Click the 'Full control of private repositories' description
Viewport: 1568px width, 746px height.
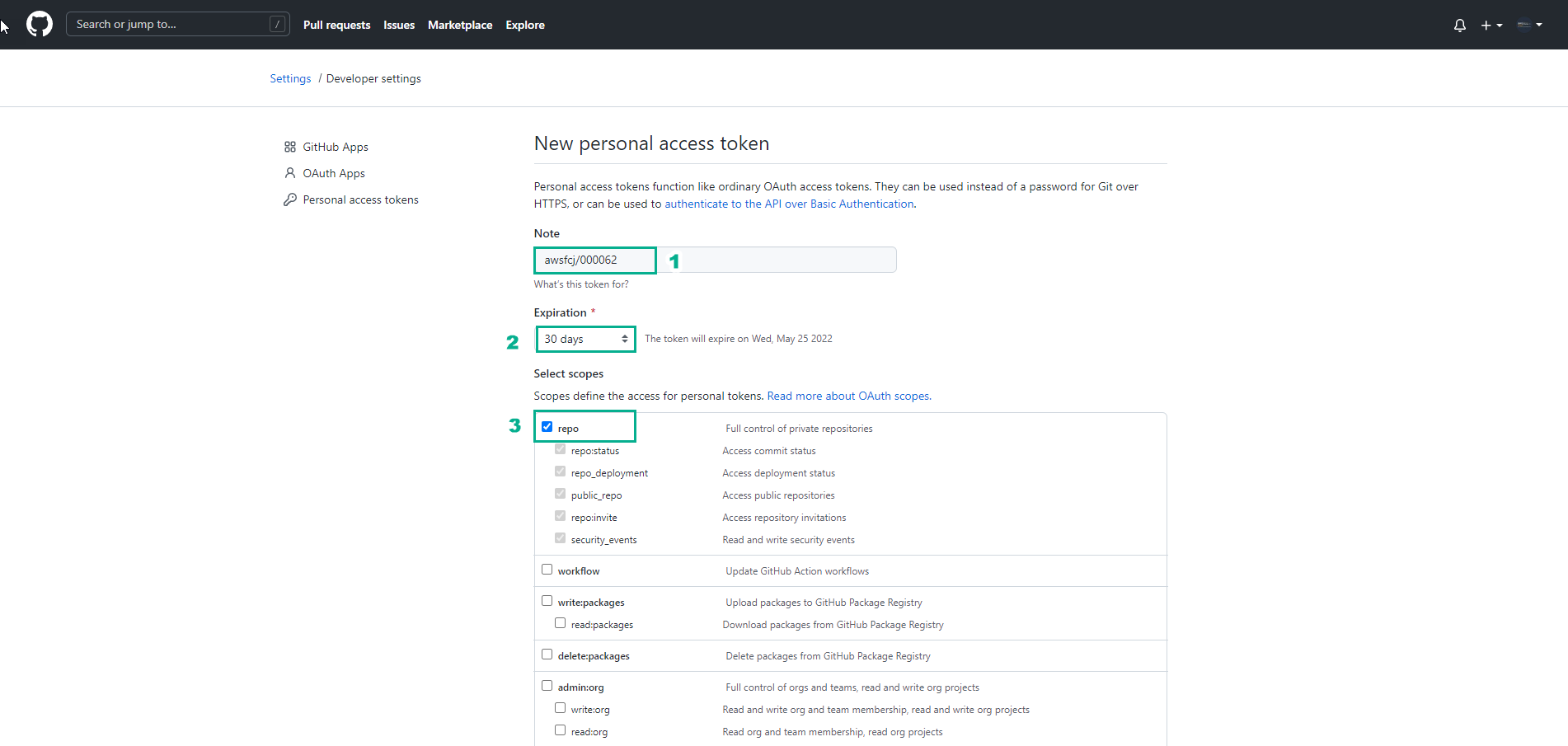[x=799, y=429]
